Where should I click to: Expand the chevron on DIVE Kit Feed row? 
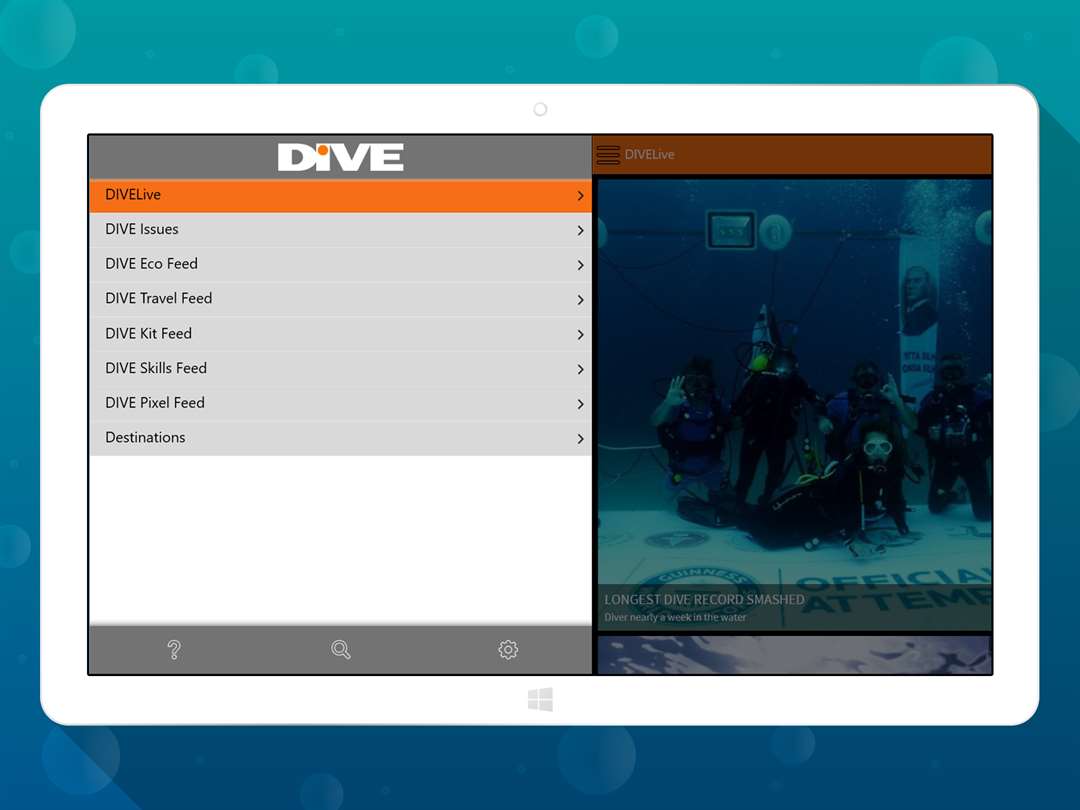point(581,335)
